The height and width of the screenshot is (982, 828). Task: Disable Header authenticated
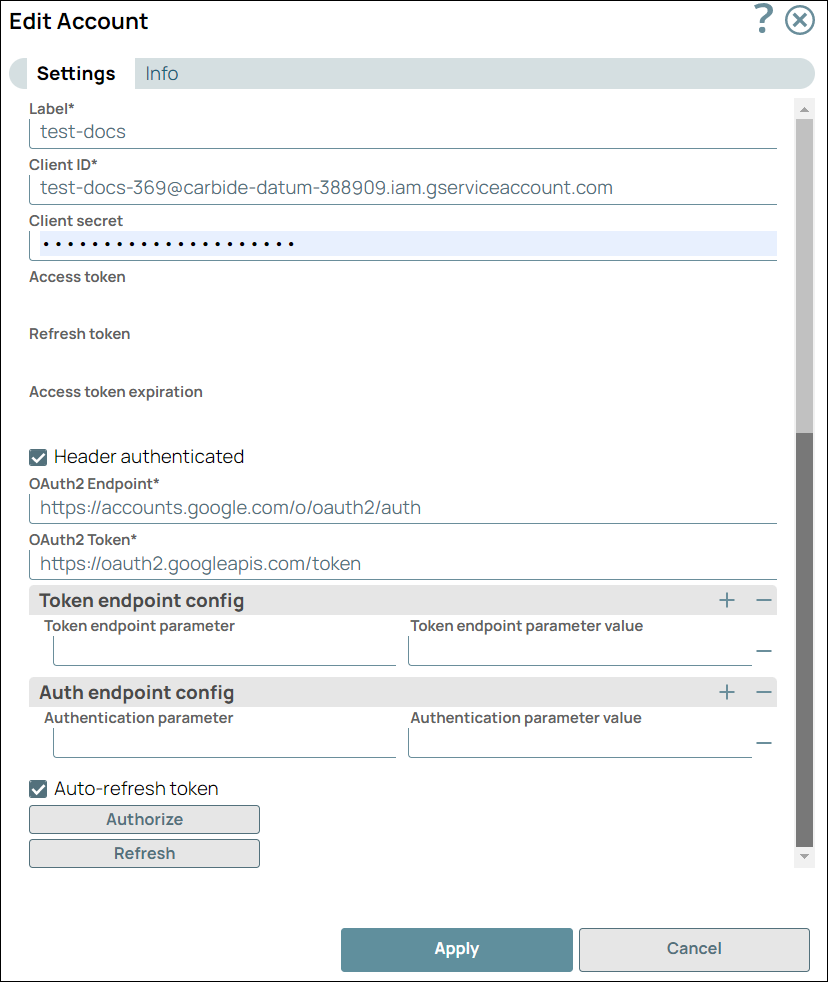37,456
